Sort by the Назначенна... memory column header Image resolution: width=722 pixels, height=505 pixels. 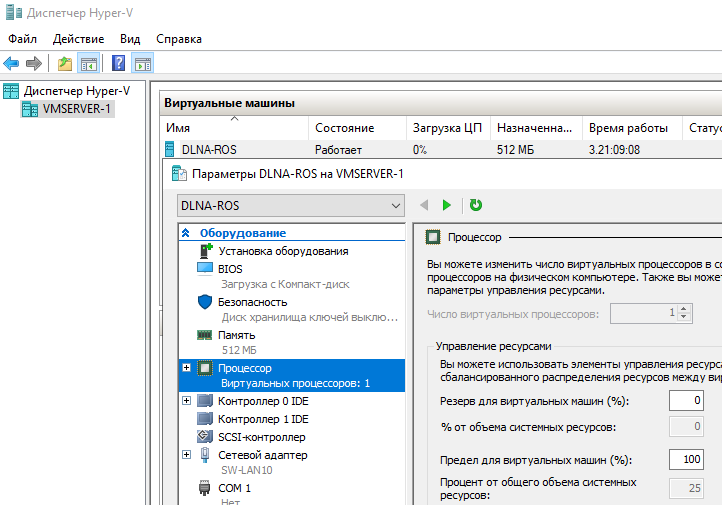pos(536,128)
